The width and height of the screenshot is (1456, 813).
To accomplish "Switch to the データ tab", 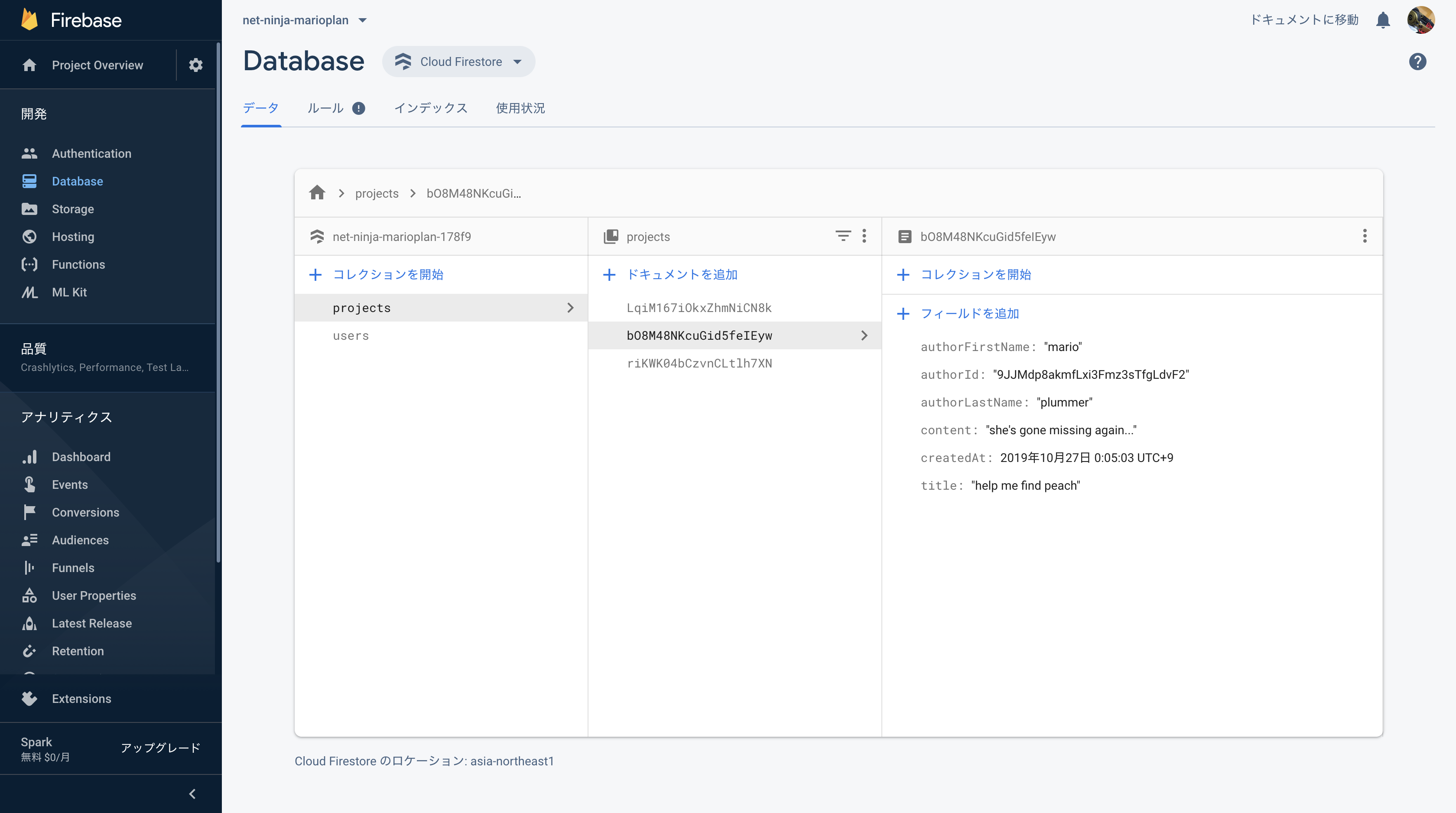I will 260,108.
